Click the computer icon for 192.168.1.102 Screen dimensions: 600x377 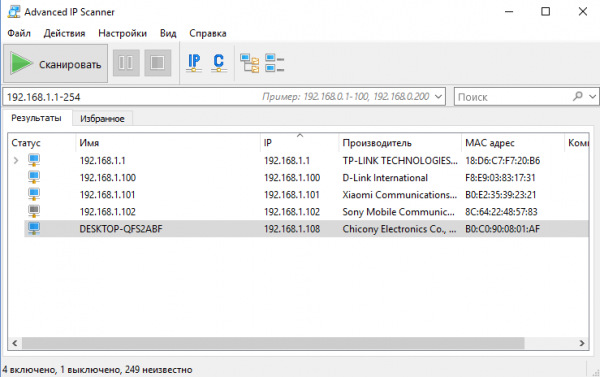coord(34,211)
